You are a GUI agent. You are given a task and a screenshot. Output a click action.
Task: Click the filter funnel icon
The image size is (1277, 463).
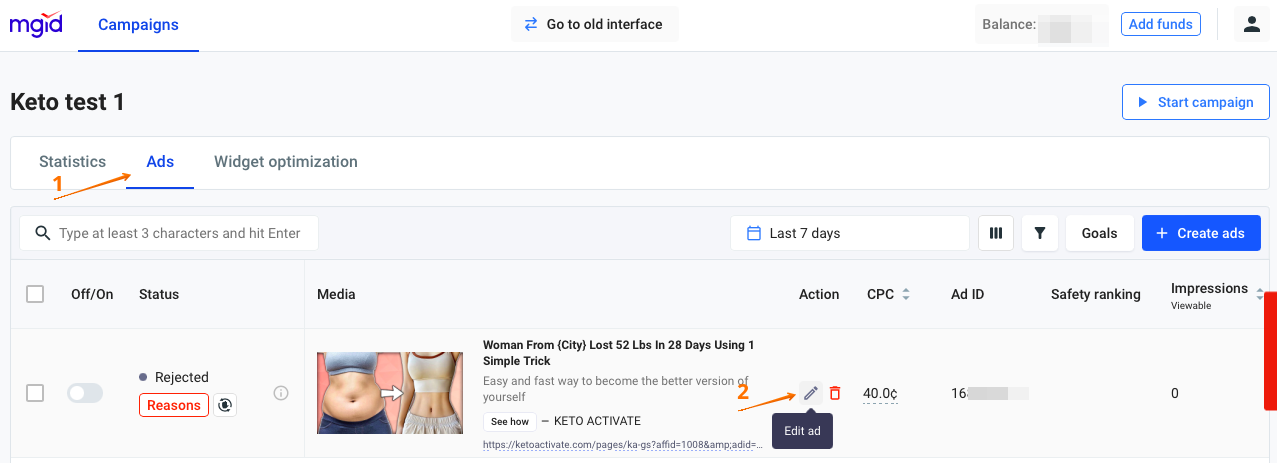[1040, 233]
